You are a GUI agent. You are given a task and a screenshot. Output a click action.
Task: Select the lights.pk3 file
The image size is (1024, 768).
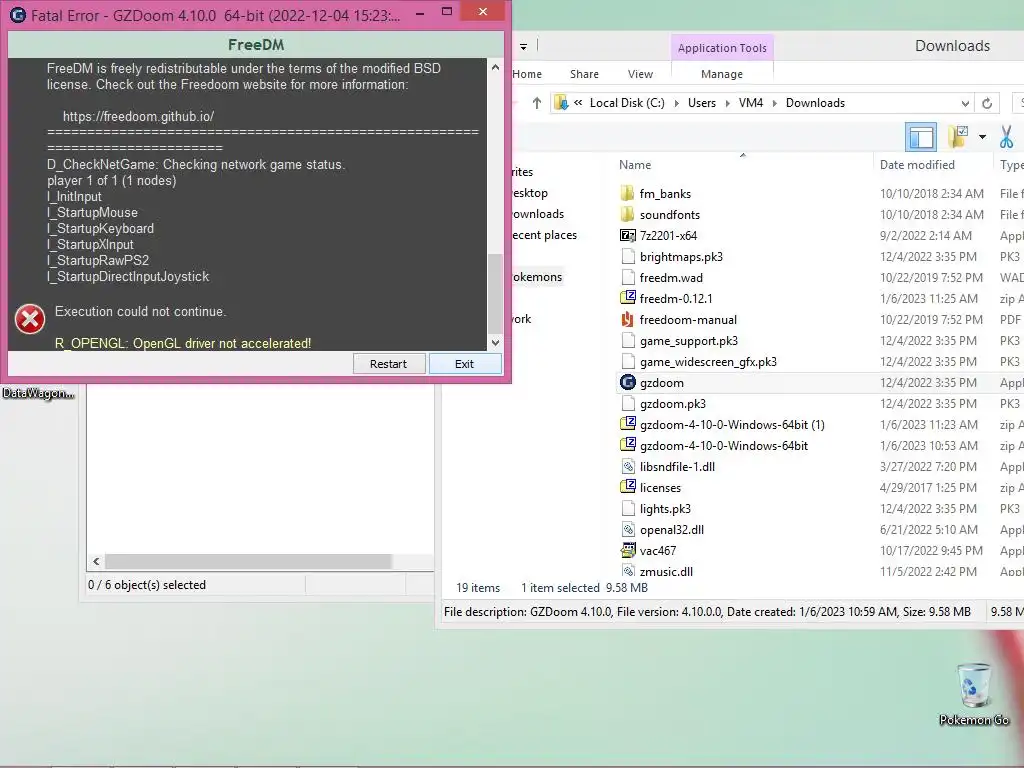[665, 509]
